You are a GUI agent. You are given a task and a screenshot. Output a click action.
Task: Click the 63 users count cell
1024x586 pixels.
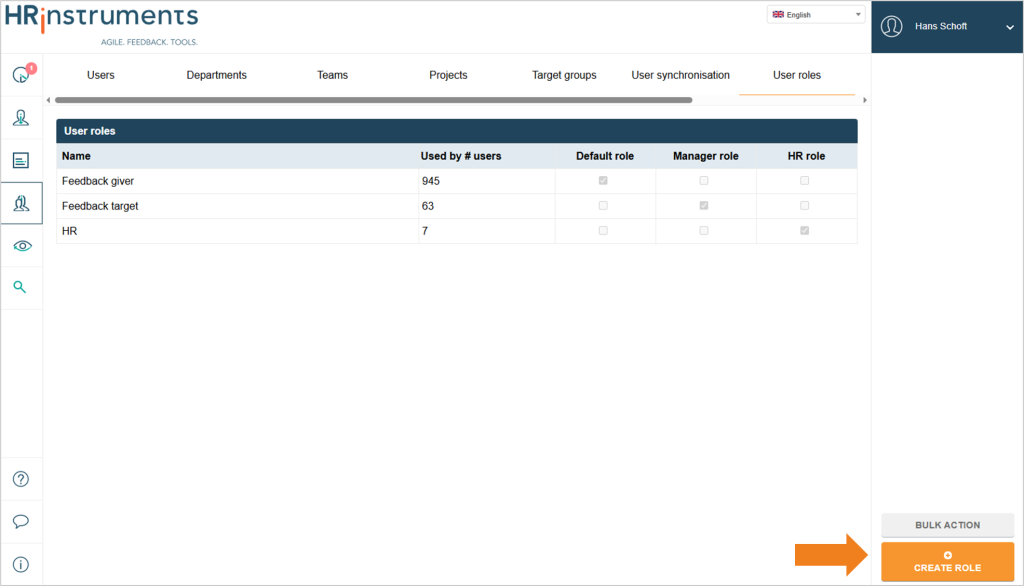pos(487,206)
